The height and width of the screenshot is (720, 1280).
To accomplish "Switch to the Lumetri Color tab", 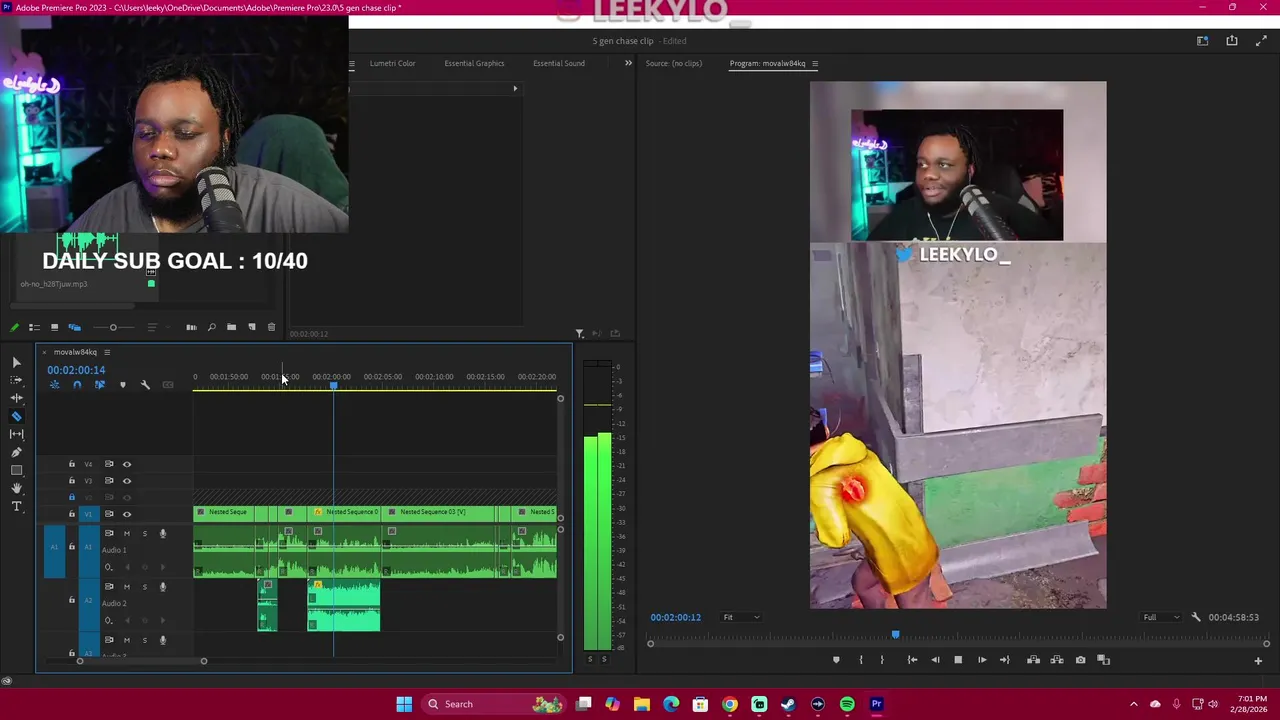I will point(392,63).
